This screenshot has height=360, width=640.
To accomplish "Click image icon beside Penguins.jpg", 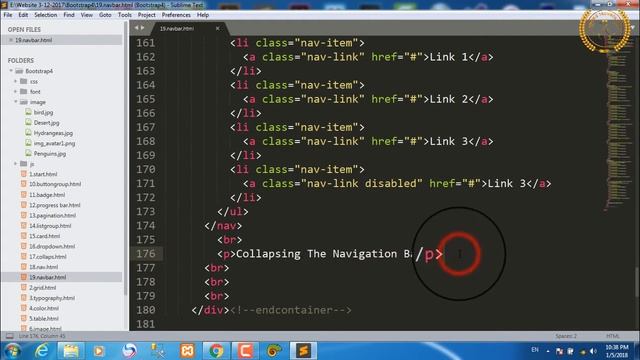I will [x=28, y=153].
